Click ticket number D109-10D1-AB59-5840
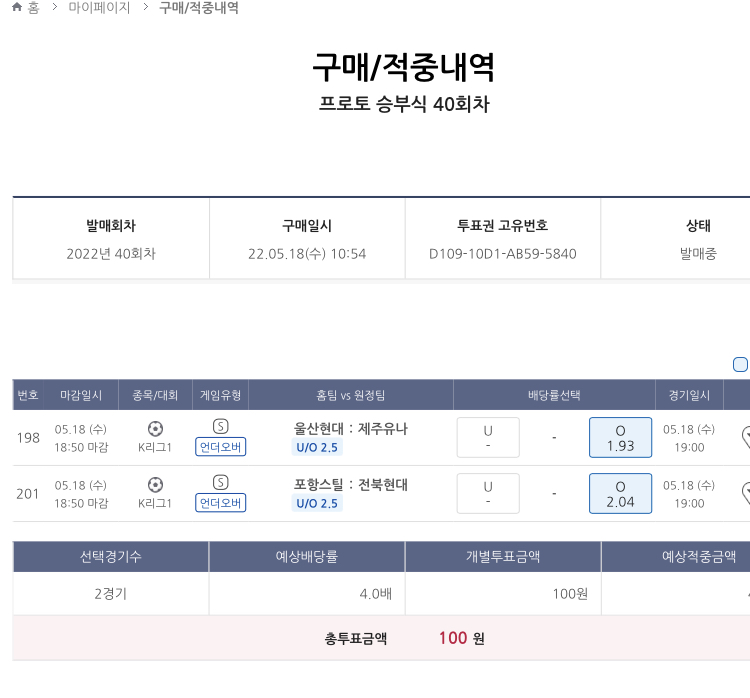Viewport: 750px width, 698px height. click(x=503, y=254)
